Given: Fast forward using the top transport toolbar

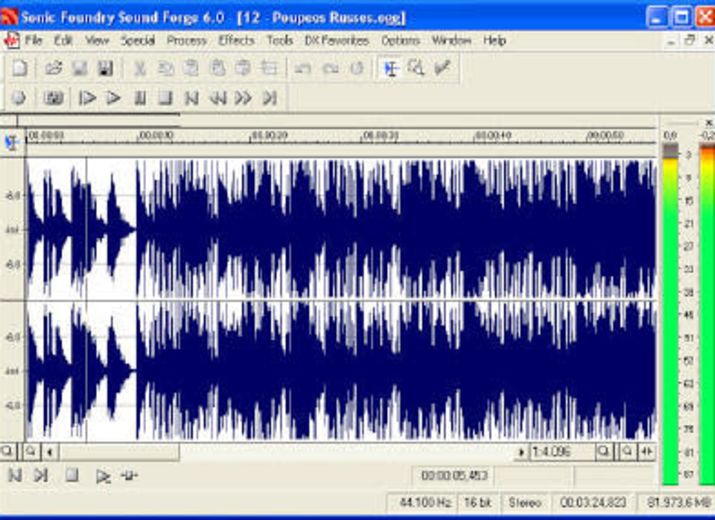Looking at the screenshot, I should 243,98.
